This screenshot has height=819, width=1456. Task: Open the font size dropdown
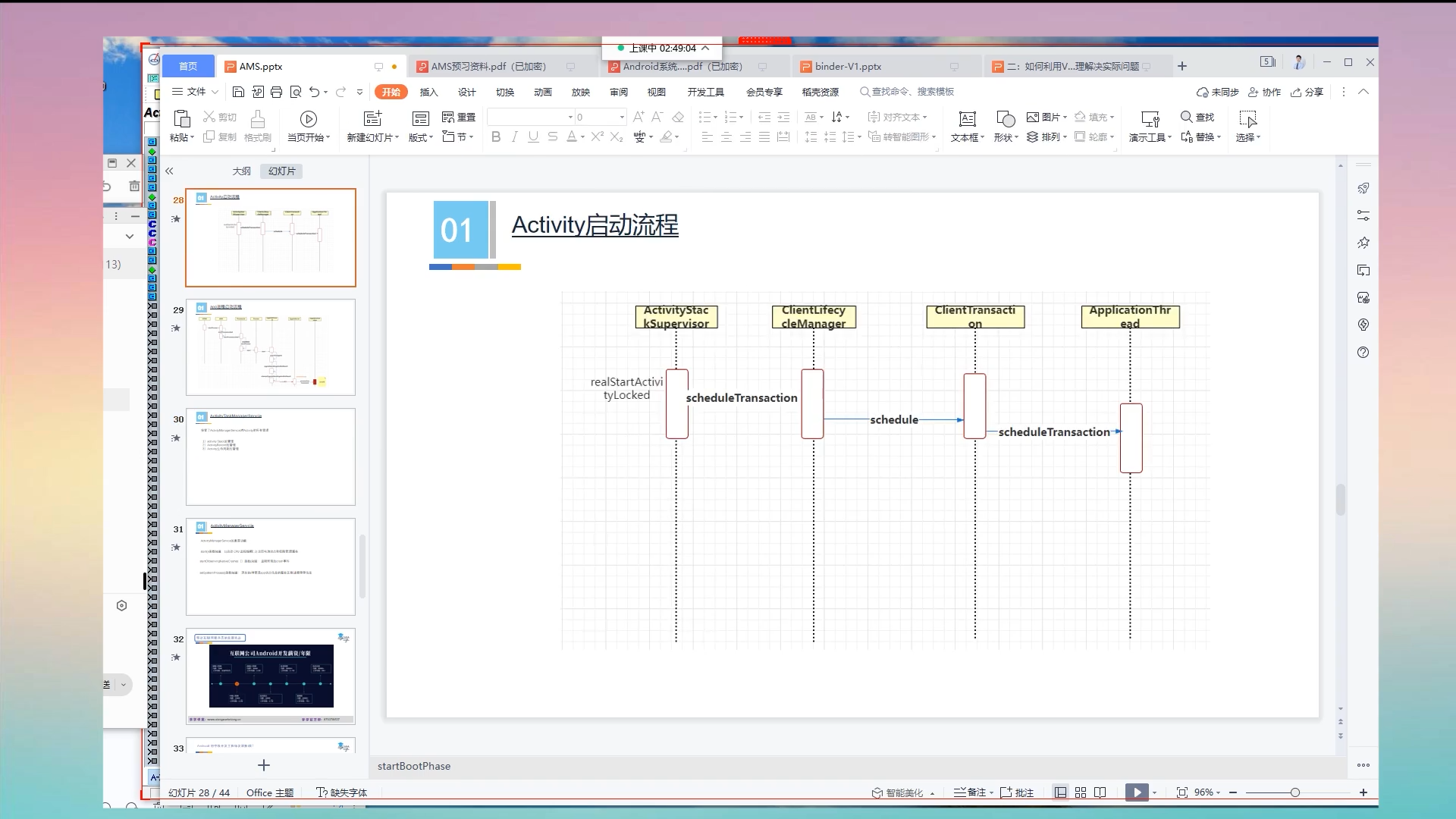(622, 117)
